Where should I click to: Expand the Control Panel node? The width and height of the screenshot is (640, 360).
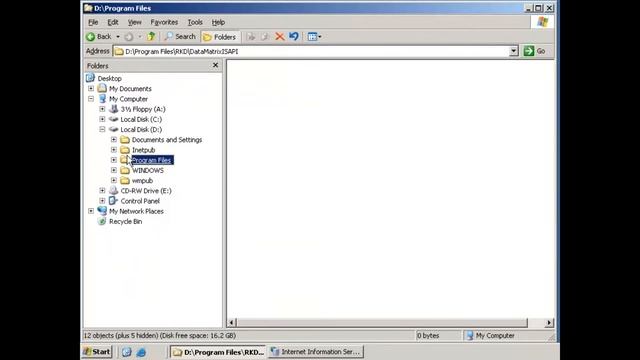102,201
